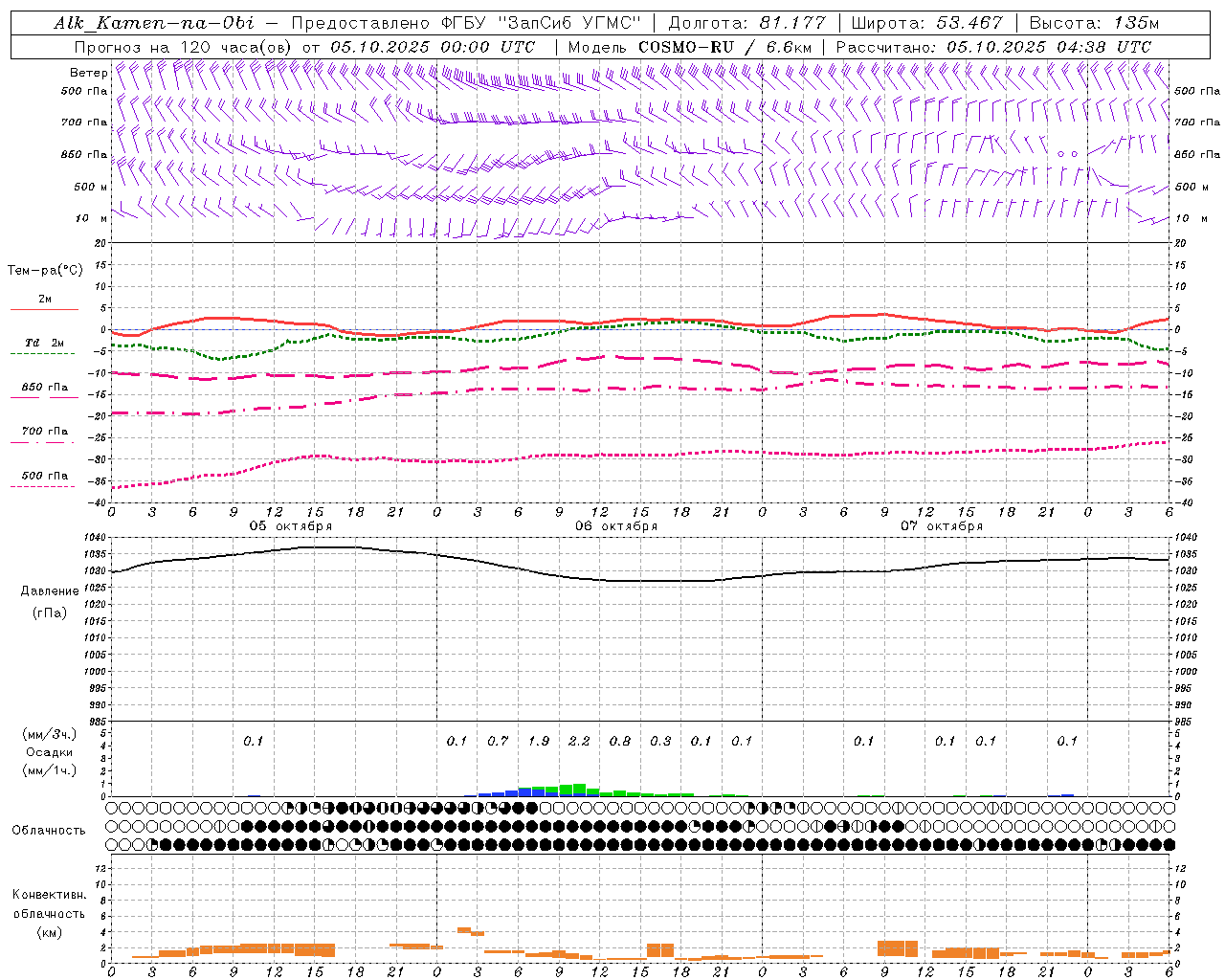Click the 'Конвективн.' convective cloud label
Screen dimensions: 1225x980
pos(49,895)
